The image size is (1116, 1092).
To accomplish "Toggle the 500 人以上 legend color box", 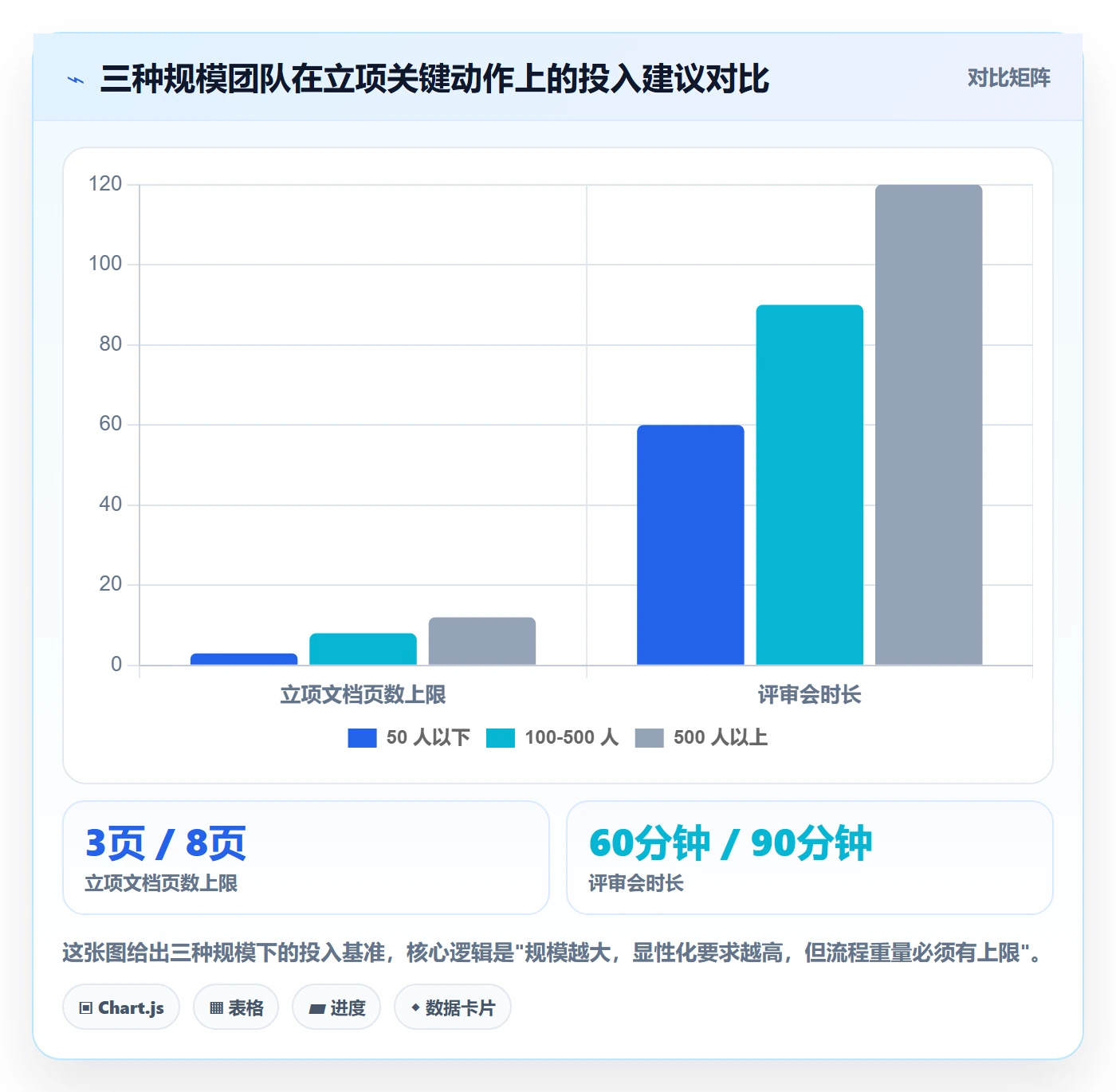I will click(649, 738).
